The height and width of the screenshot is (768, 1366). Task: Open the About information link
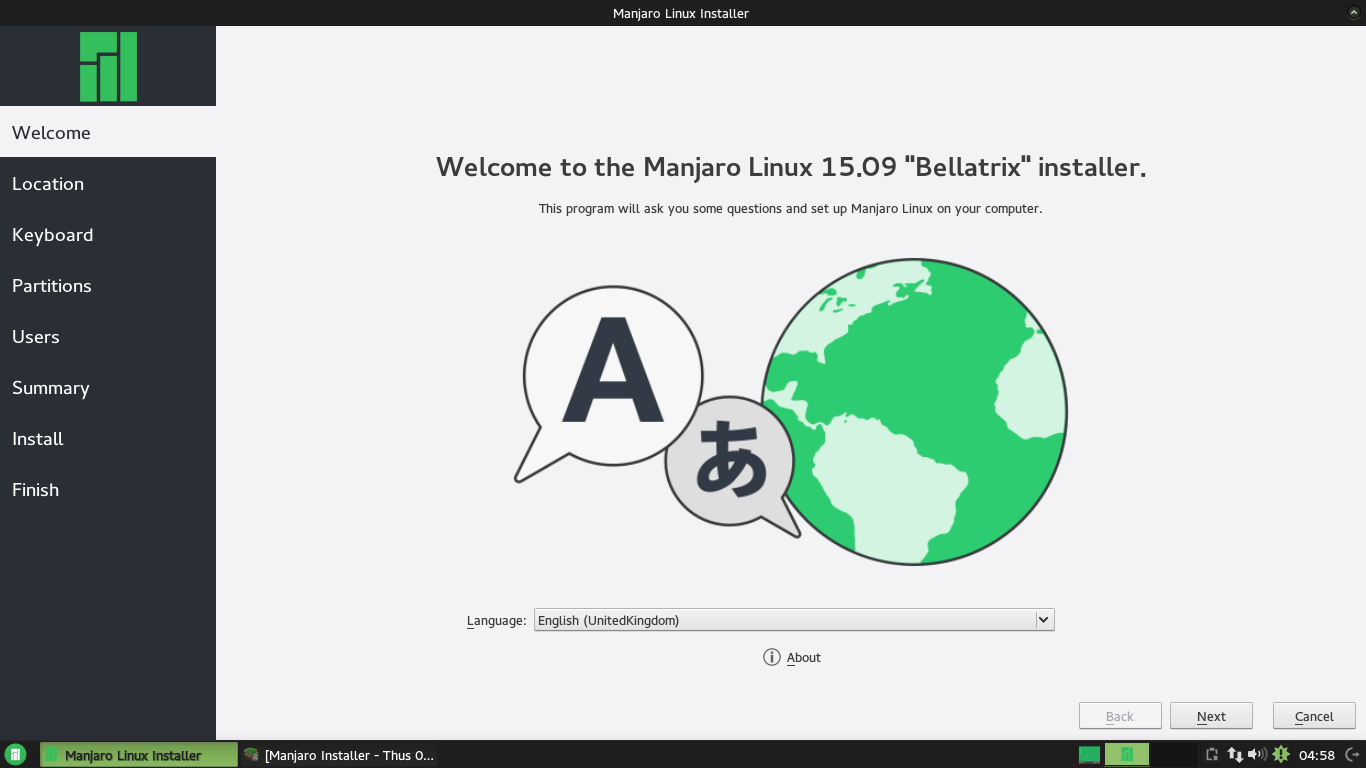(803, 657)
